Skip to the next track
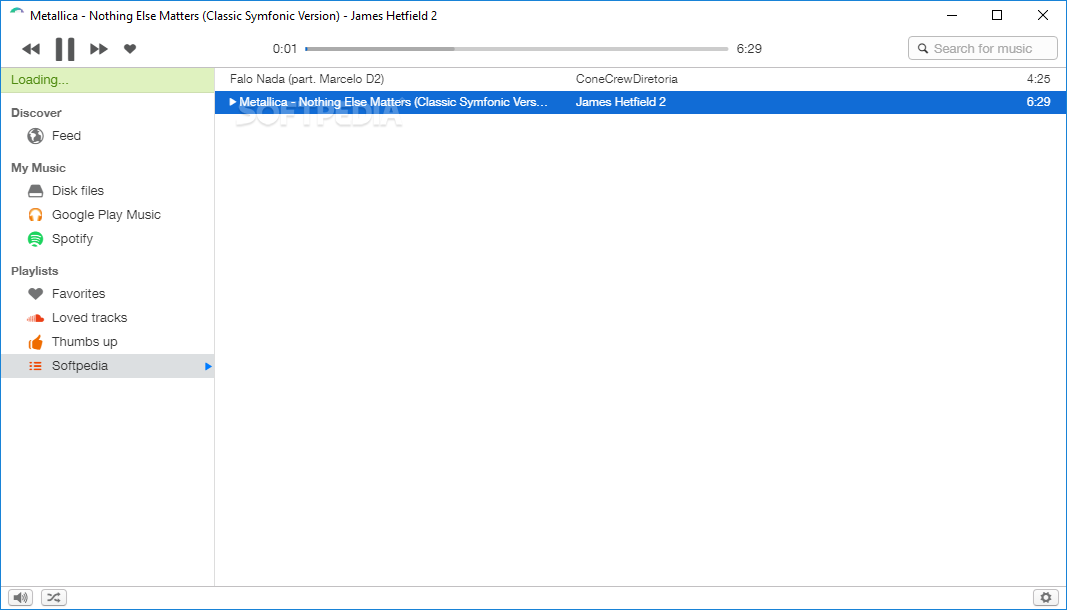Viewport: 1067px width, 610px height. [99, 49]
